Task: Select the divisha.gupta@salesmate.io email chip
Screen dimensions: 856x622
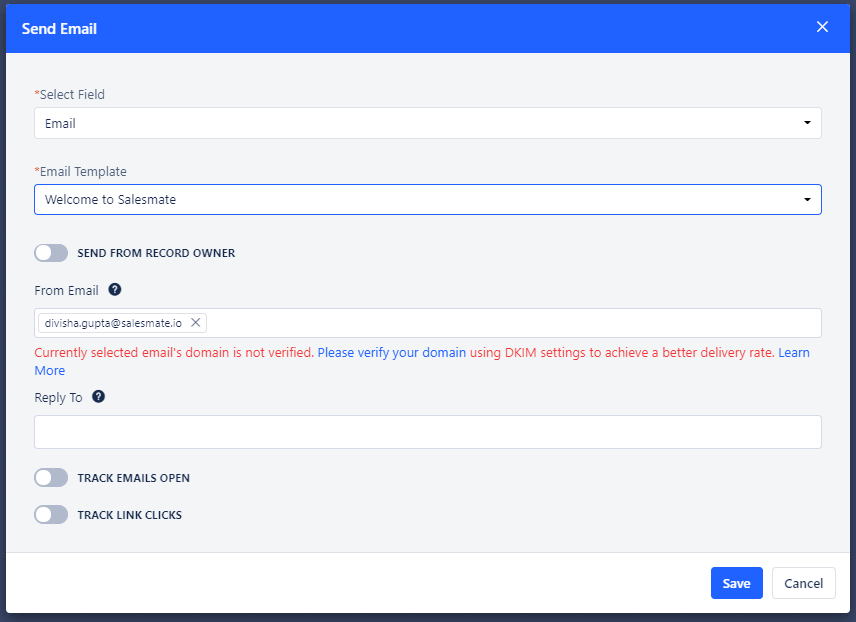Action: 113,323
